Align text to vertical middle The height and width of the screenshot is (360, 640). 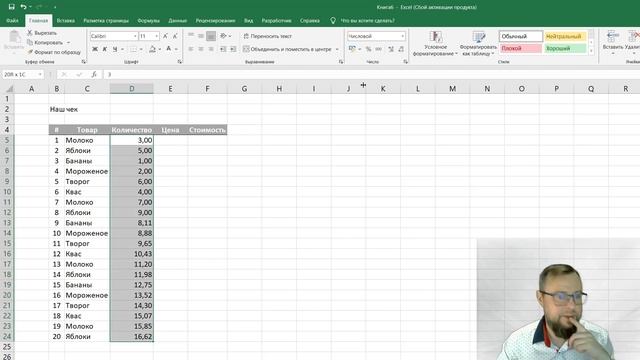(201, 36)
